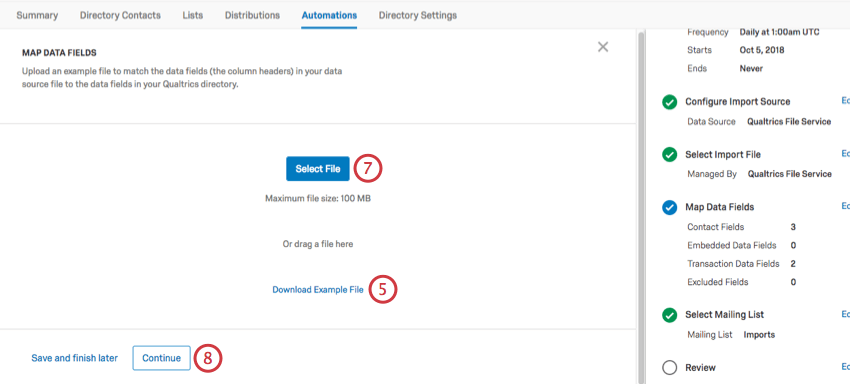
Task: Click the blue Map Data Fields step icon
Action: [x=669, y=207]
